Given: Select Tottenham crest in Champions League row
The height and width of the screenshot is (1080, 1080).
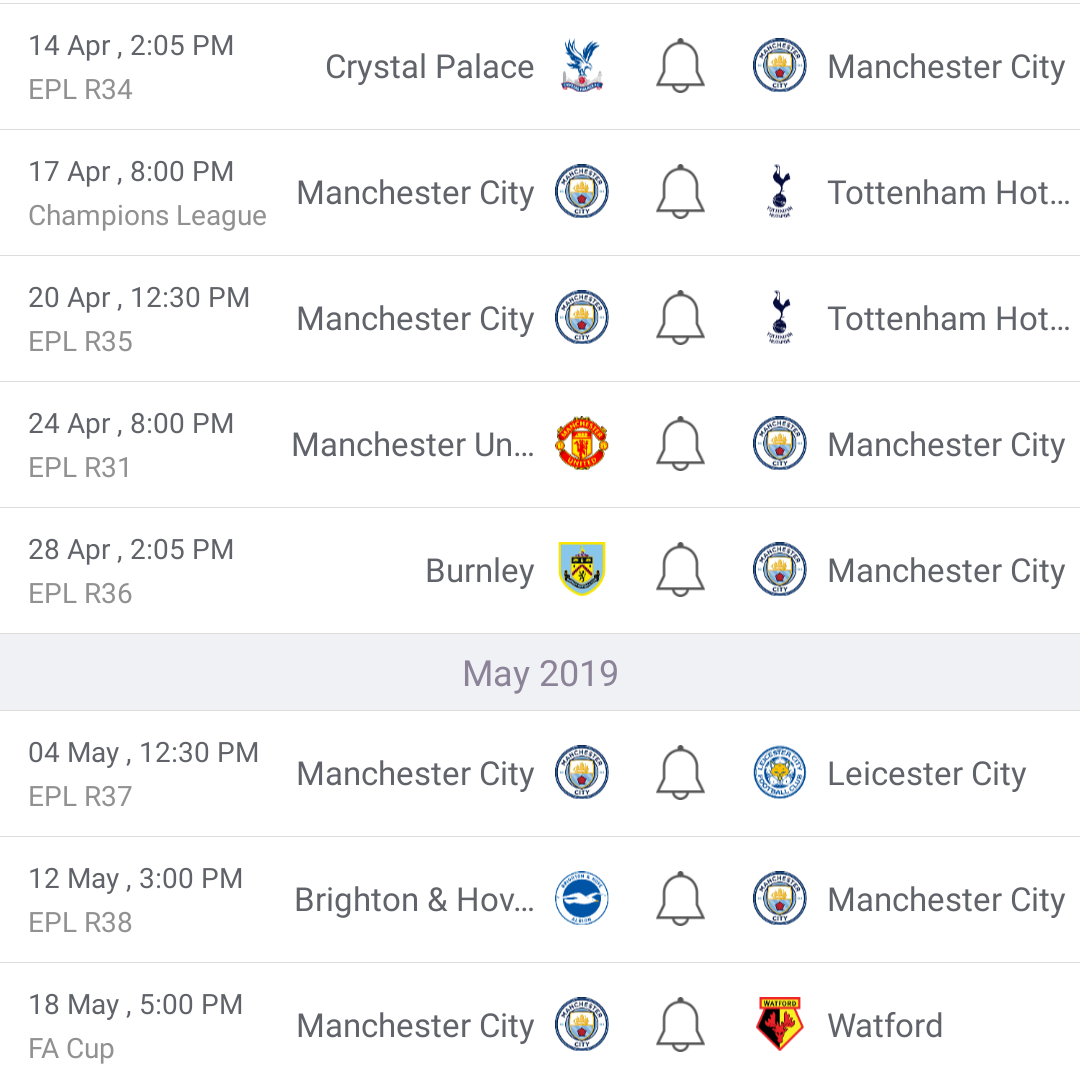Looking at the screenshot, I should point(780,191).
